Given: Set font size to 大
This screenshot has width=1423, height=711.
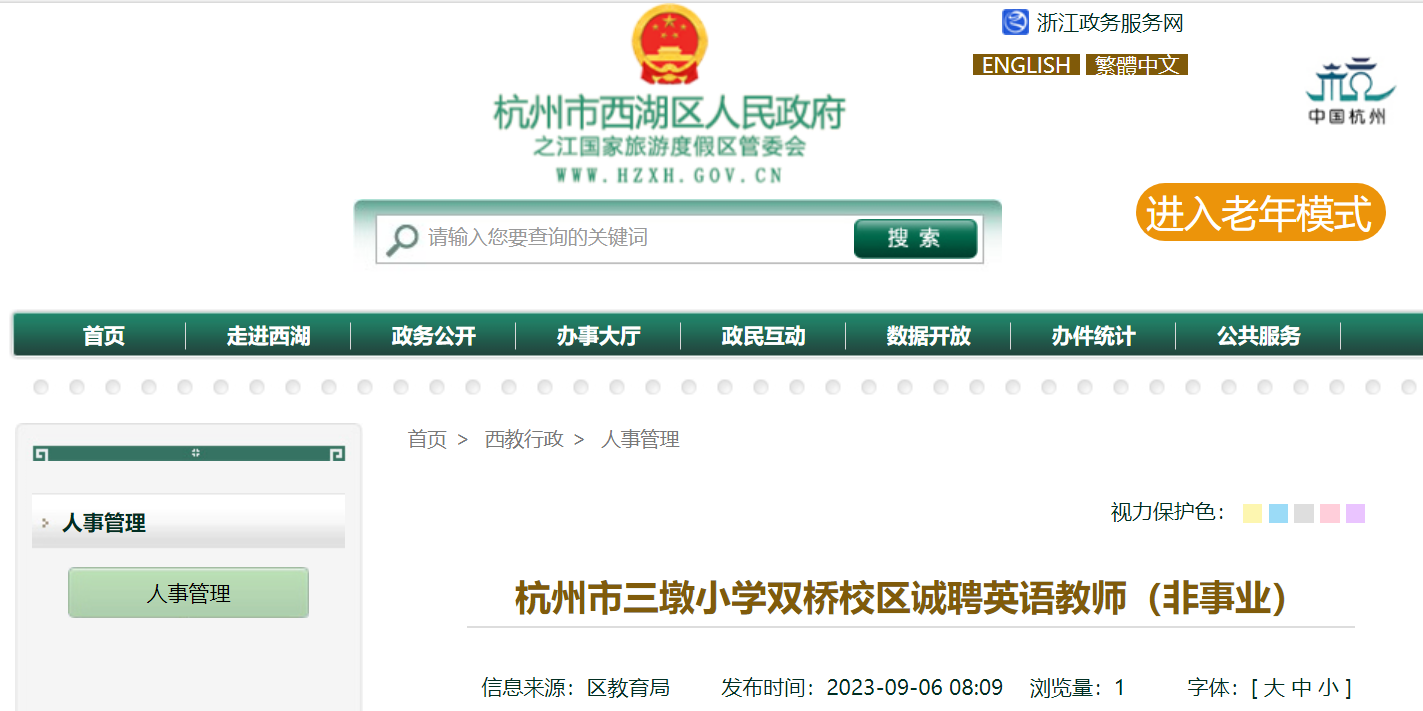Looking at the screenshot, I should click(1274, 688).
